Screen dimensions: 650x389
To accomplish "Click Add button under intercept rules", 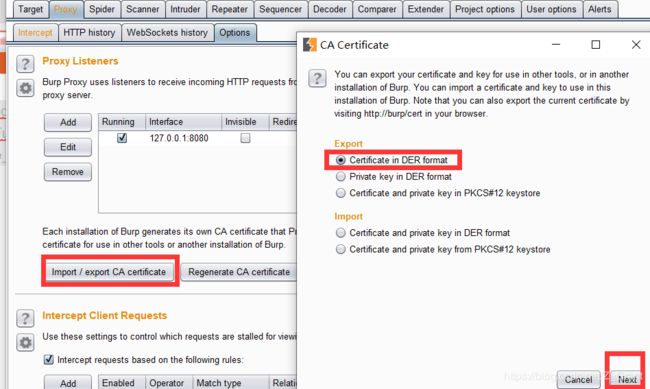I will (68, 383).
